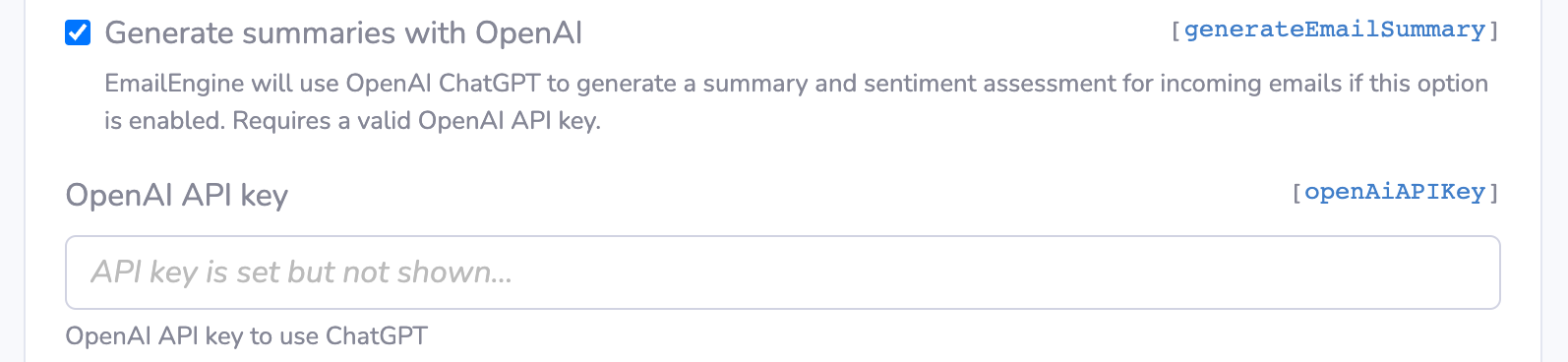
Task: Click 'ChatGPT' in the help text below the field
Action: [x=377, y=336]
